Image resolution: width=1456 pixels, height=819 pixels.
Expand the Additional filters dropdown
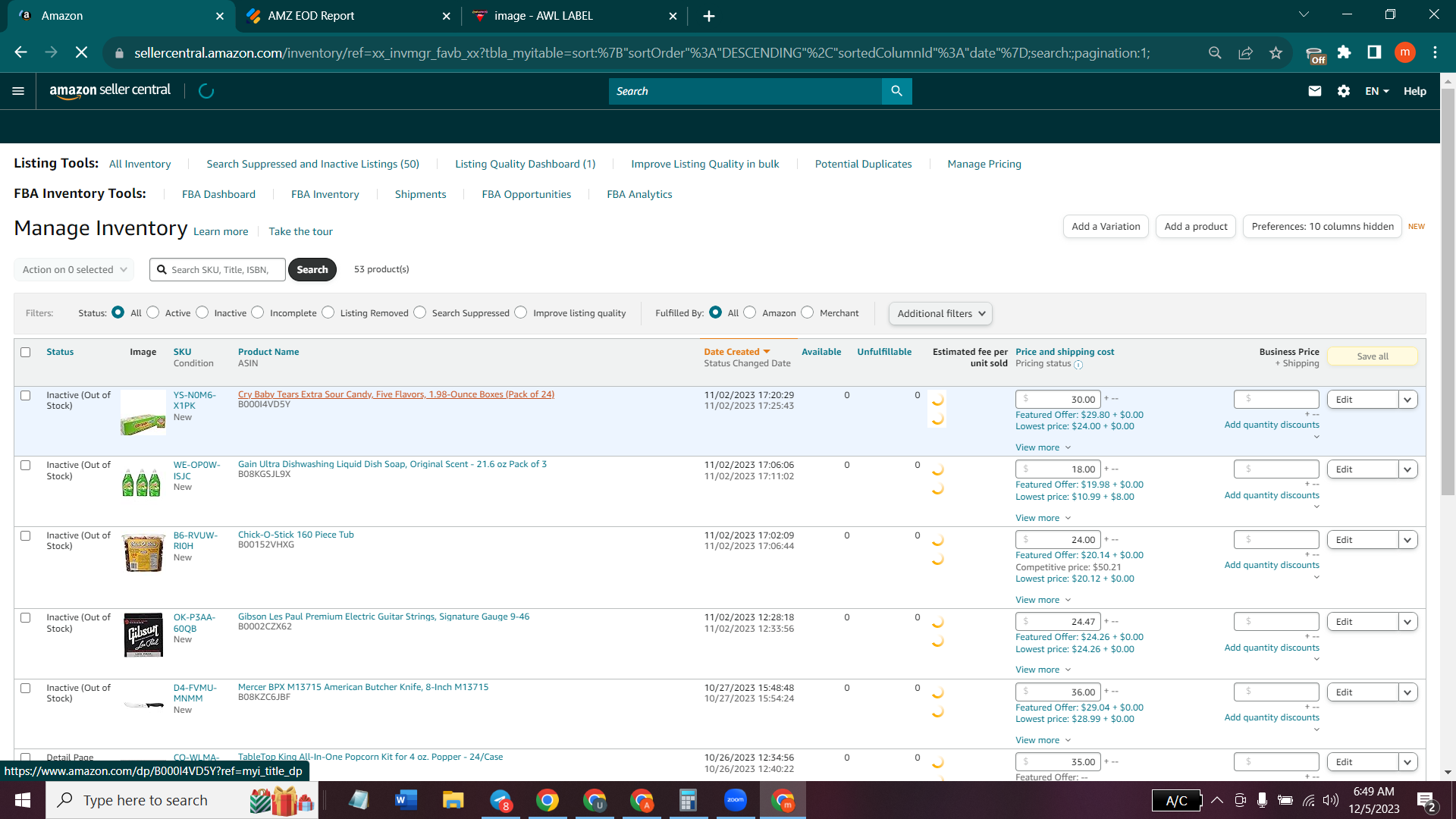point(940,313)
